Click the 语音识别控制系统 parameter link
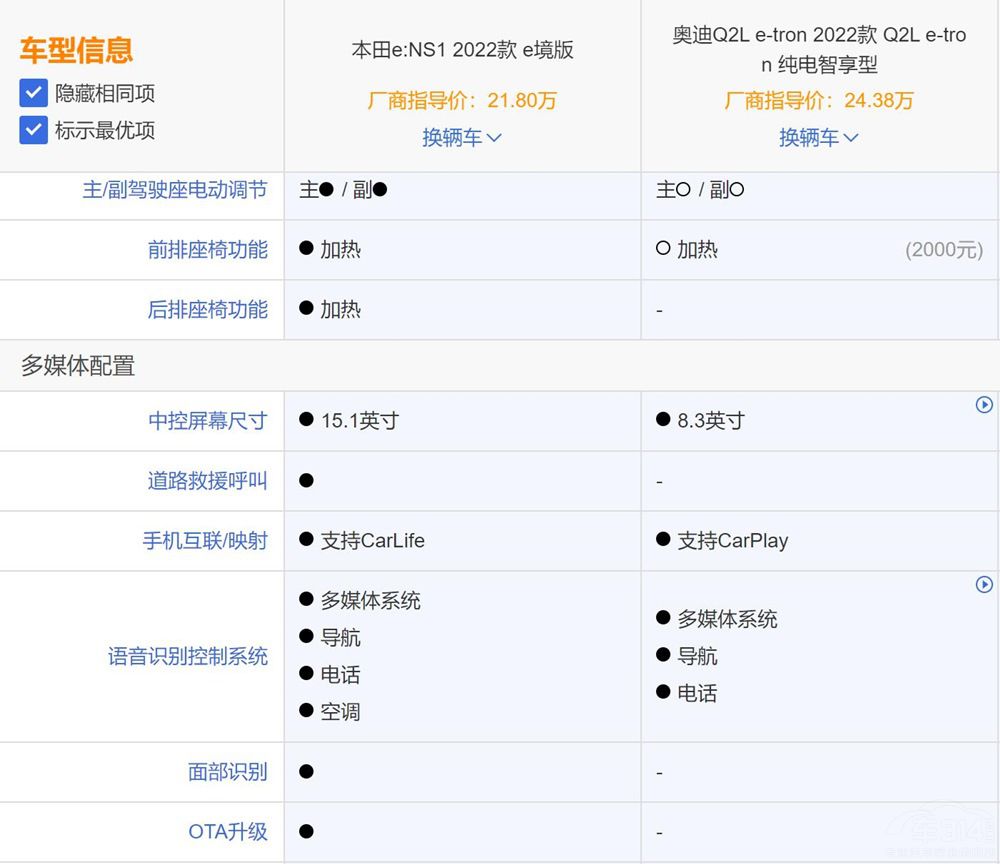 (x=187, y=657)
